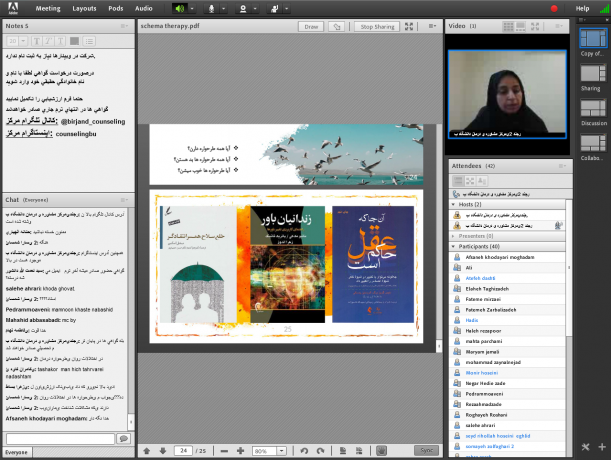Select the Discussion layout thumbnail
The height and width of the screenshot is (460, 611).
[593, 108]
